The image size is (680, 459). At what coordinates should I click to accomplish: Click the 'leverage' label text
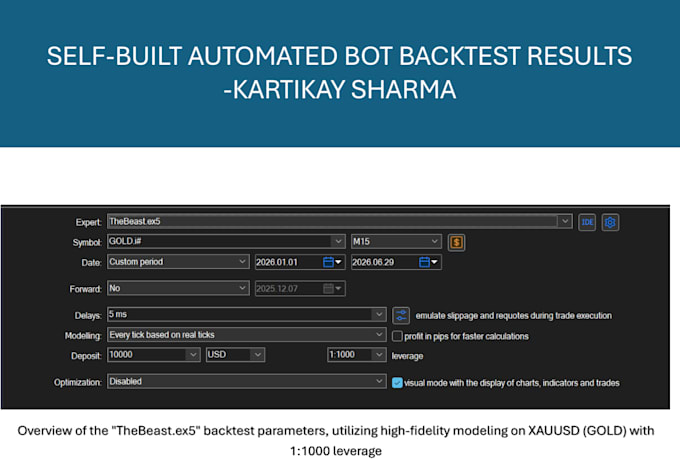407,356
